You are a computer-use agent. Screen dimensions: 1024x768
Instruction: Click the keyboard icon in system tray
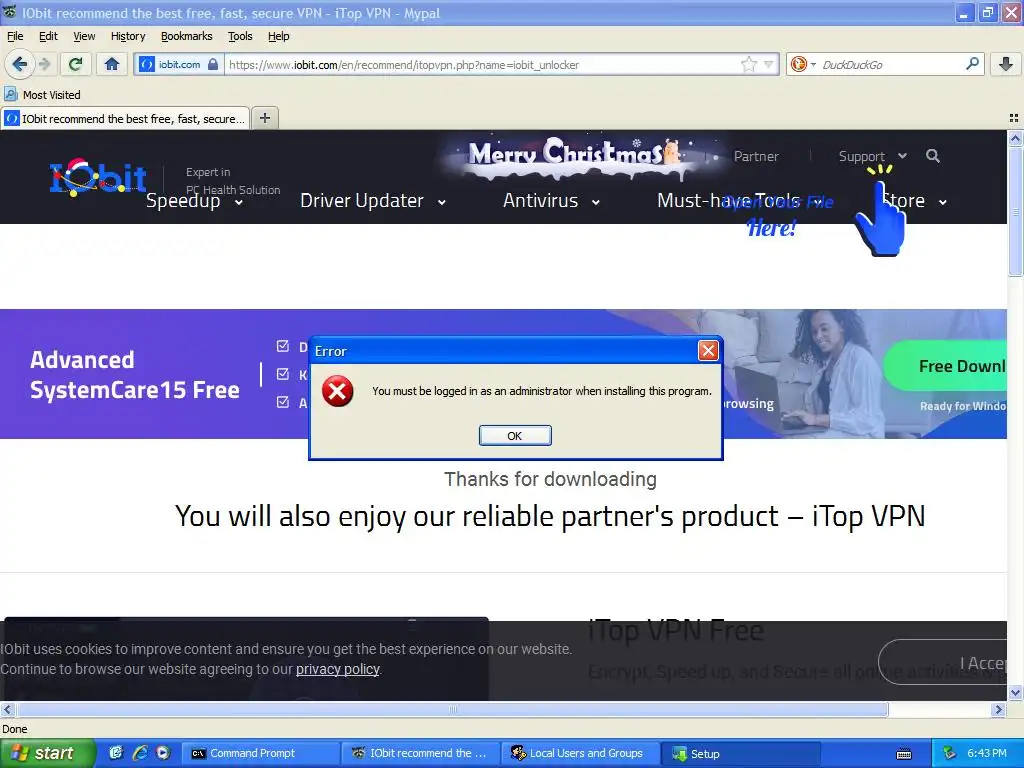(904, 754)
